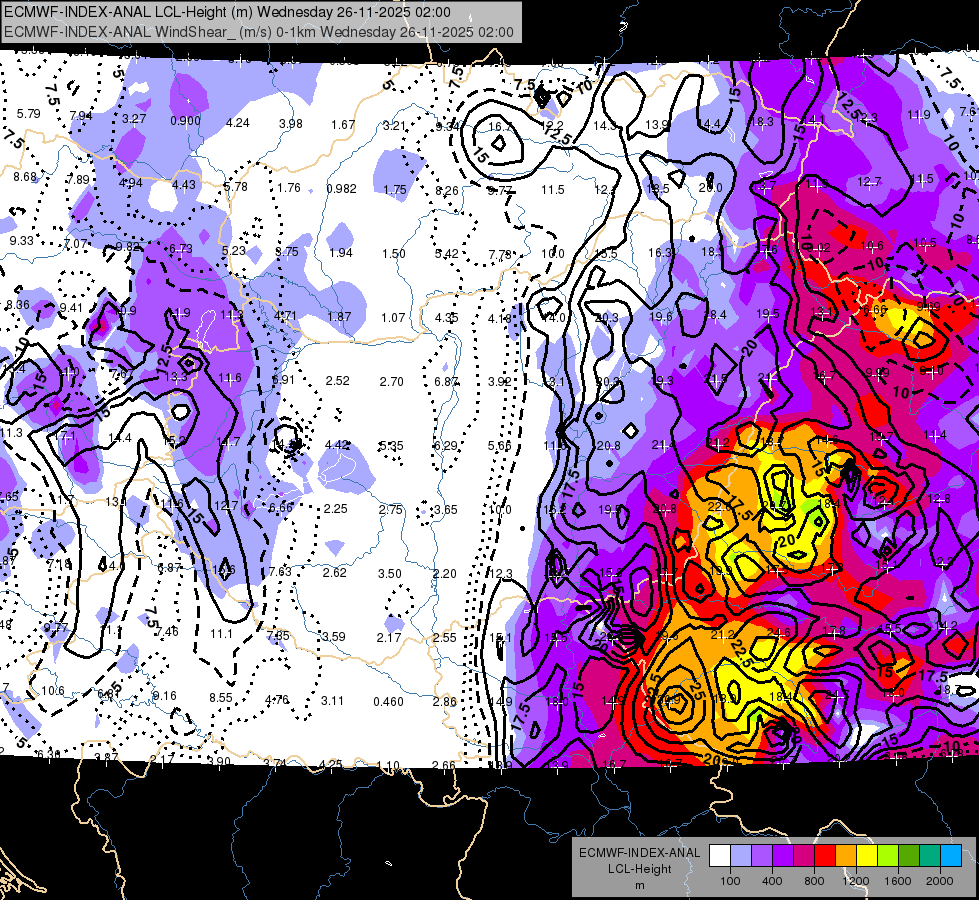Click the teal legend color swatch

[930, 856]
